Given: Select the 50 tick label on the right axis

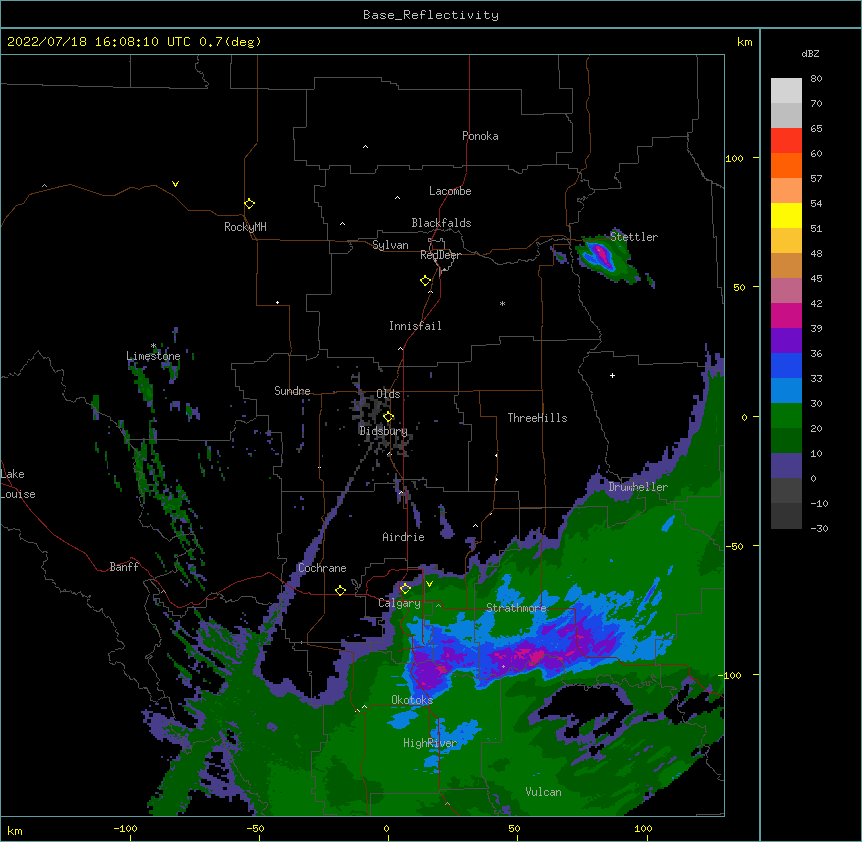Looking at the screenshot, I should click(739, 287).
